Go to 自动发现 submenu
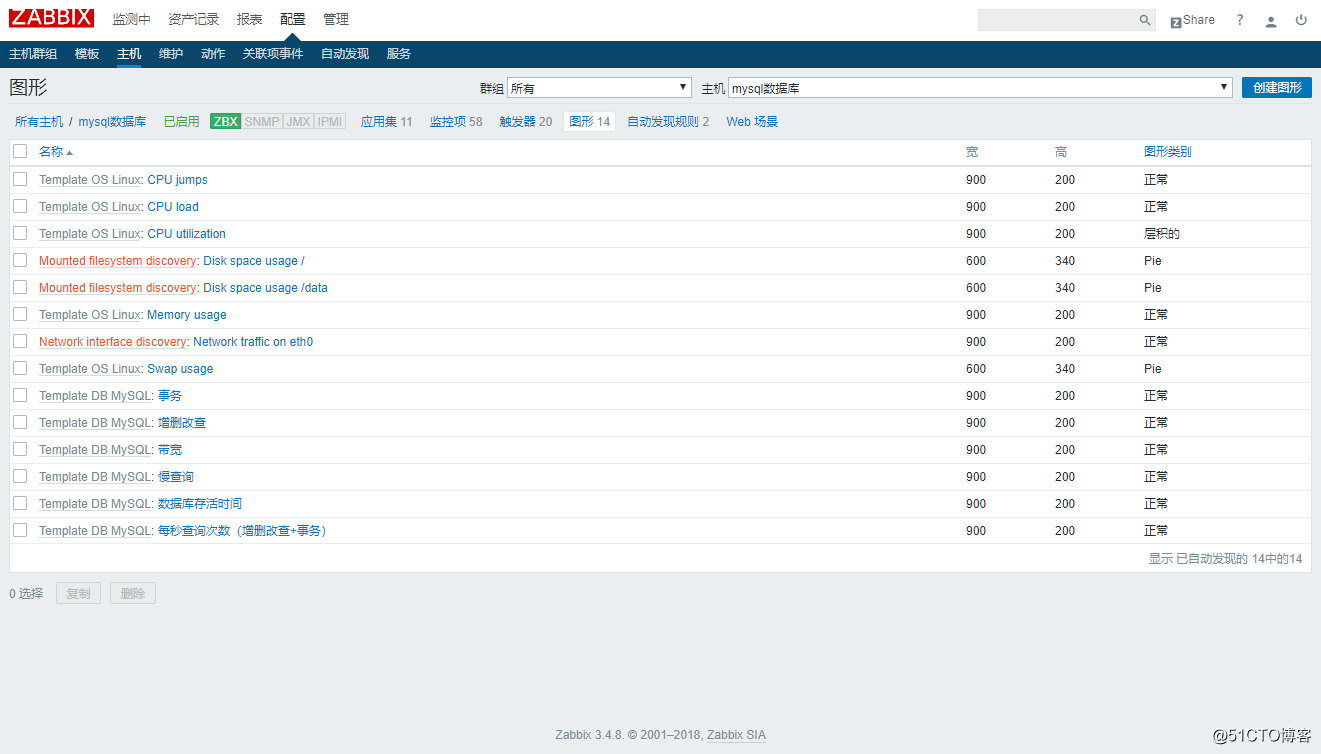Viewport: 1321px width, 754px height. [345, 54]
